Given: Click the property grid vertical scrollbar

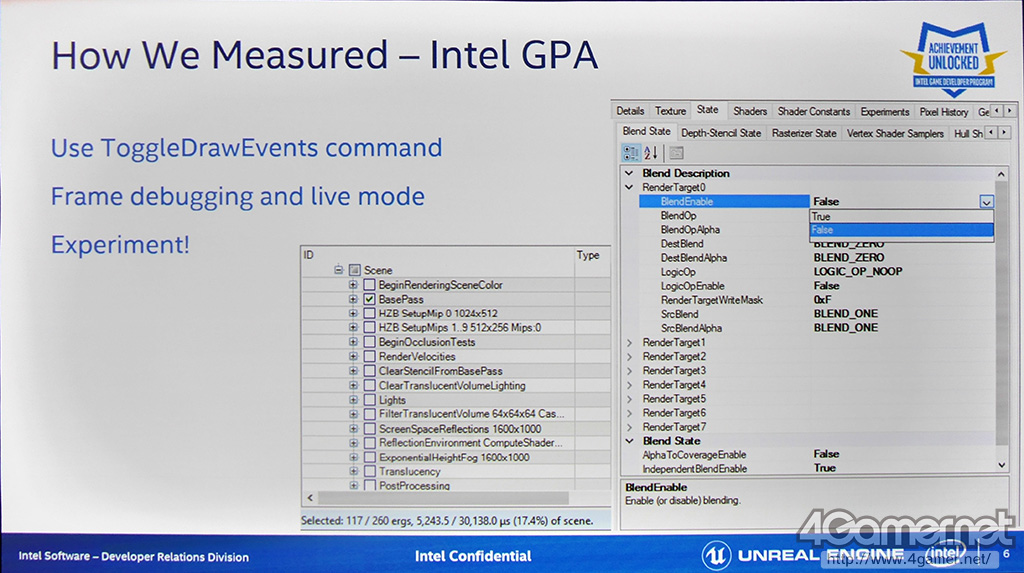Looking at the screenshot, I should pyautogui.click(x=1001, y=314).
